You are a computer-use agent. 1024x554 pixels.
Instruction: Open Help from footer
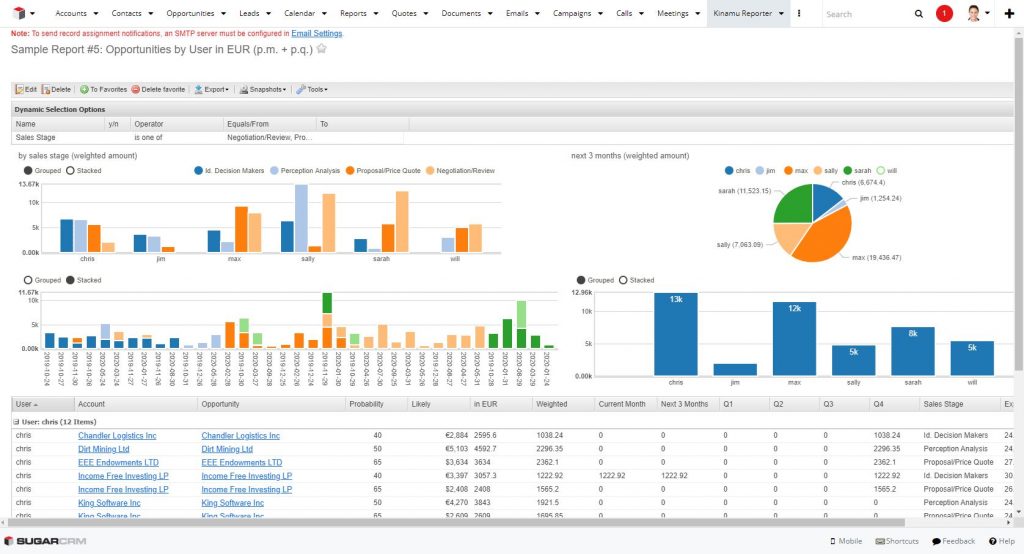click(1002, 541)
